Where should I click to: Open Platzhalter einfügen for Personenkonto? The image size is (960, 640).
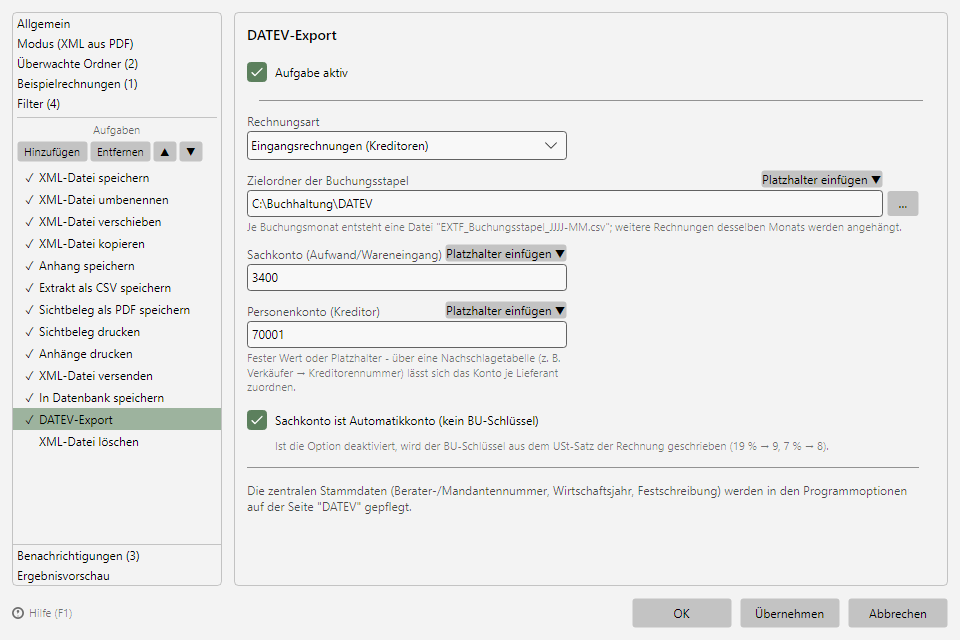point(505,311)
